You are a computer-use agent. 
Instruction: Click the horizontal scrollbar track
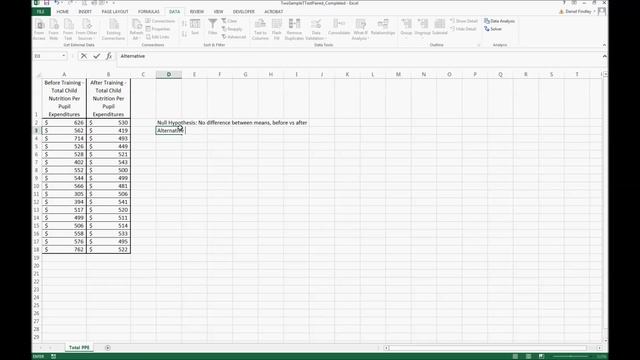488,348
